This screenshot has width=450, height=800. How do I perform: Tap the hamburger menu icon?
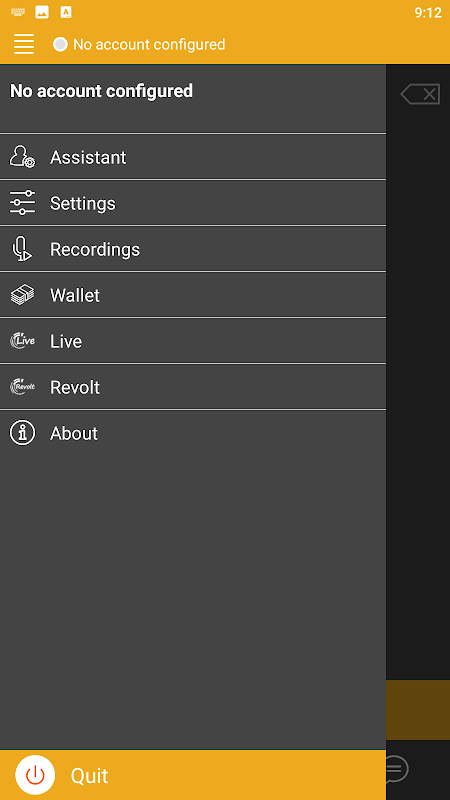point(24,44)
